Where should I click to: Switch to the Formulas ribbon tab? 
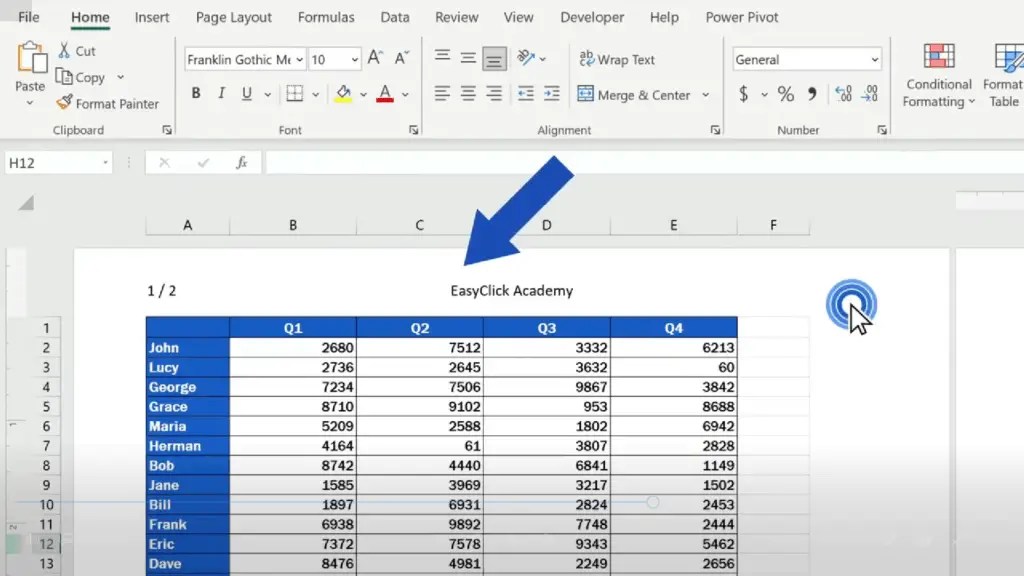[326, 17]
